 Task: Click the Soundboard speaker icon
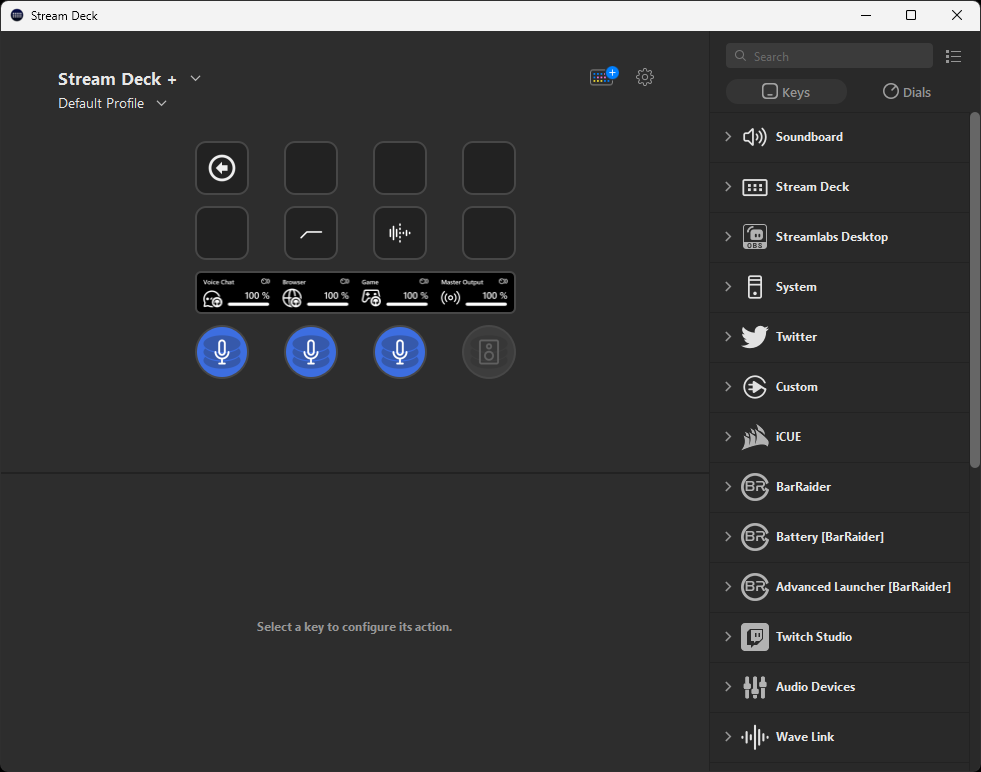tap(755, 137)
